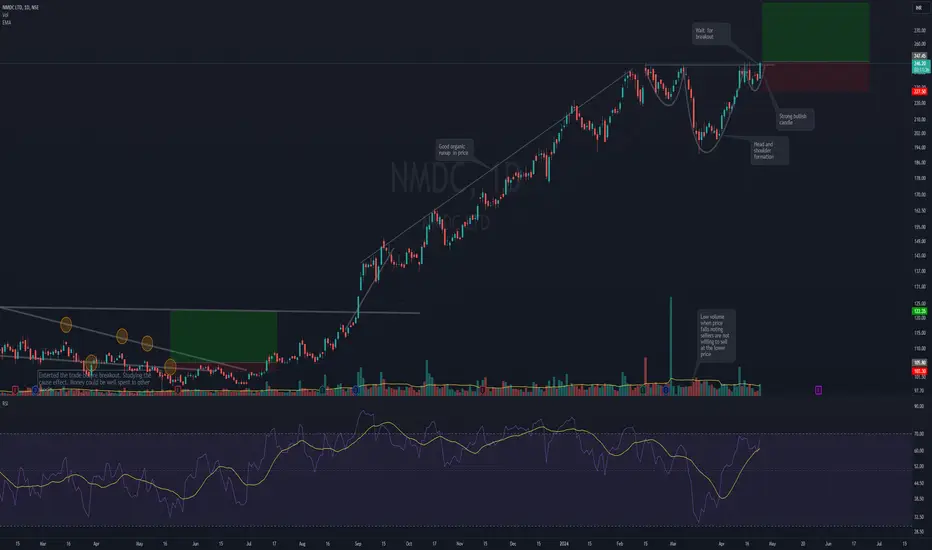Screen dimensions: 932x550
Task: Click the '2024' label on the time axis
Action: point(563,543)
